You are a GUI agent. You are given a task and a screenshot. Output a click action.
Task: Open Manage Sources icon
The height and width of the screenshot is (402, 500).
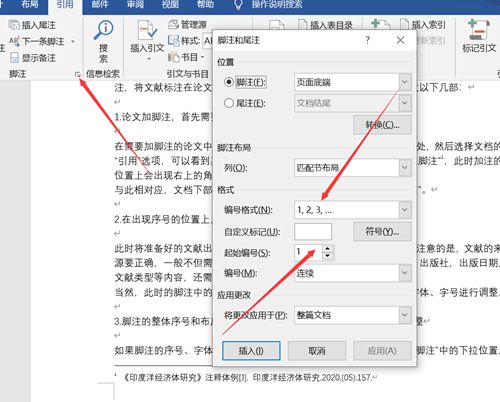[x=173, y=24]
